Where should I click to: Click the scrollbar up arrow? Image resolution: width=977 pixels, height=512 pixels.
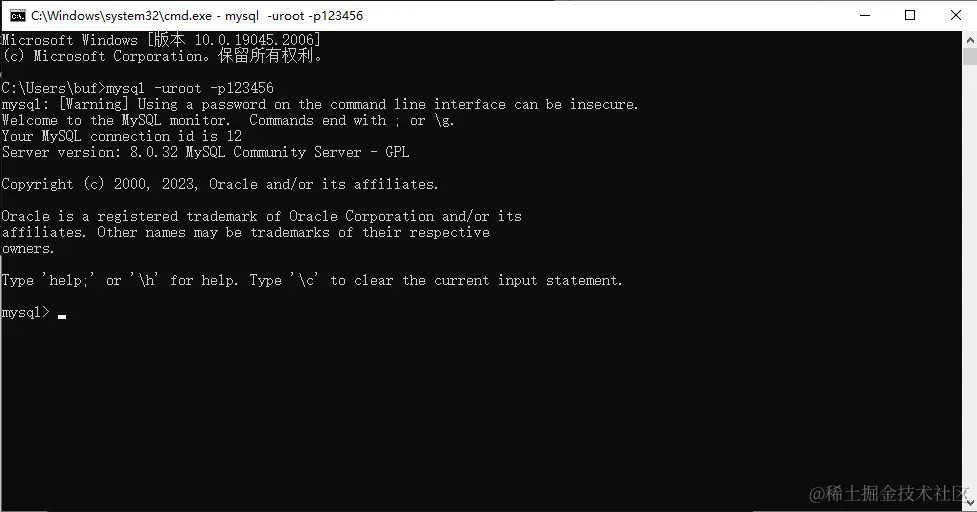[970, 39]
